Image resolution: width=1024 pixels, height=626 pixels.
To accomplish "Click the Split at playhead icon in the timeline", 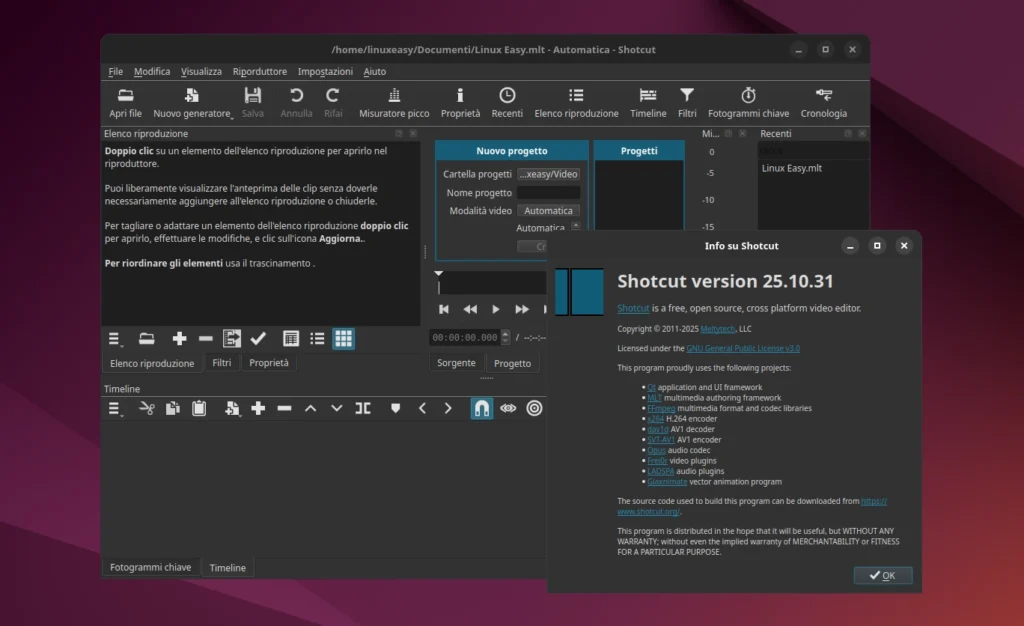I will [363, 408].
